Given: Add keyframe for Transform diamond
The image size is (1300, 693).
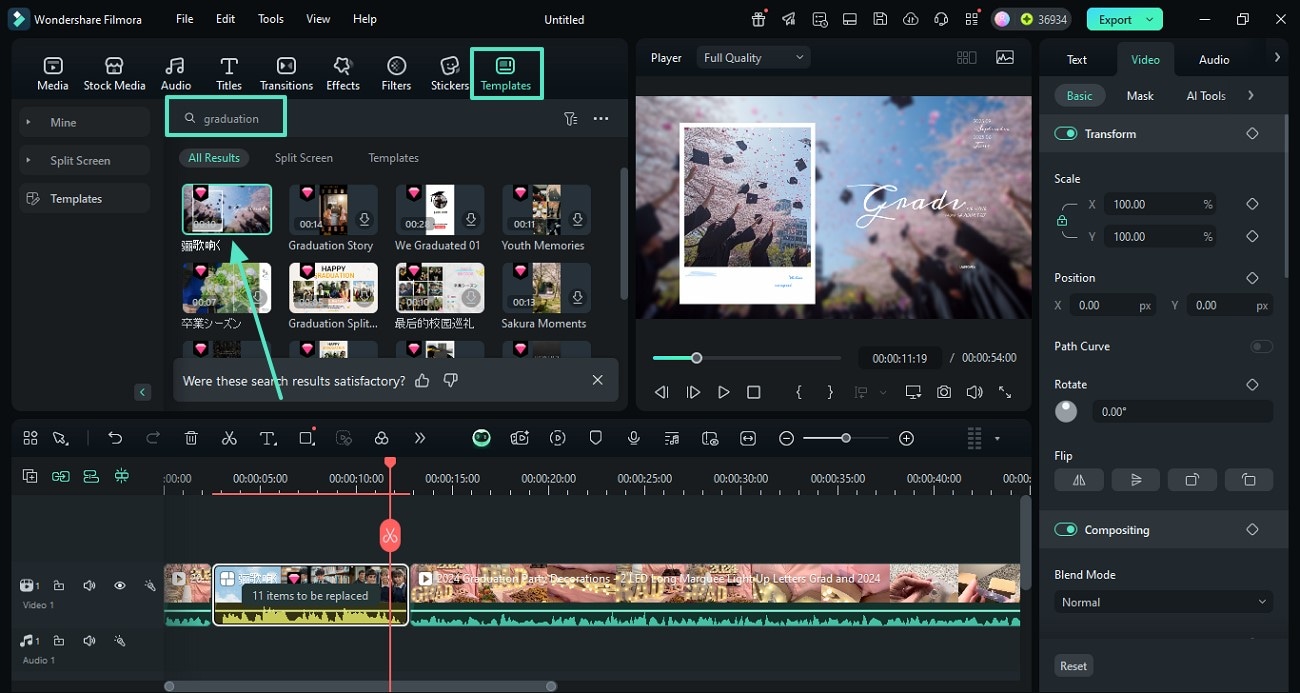Looking at the screenshot, I should pos(1252,134).
